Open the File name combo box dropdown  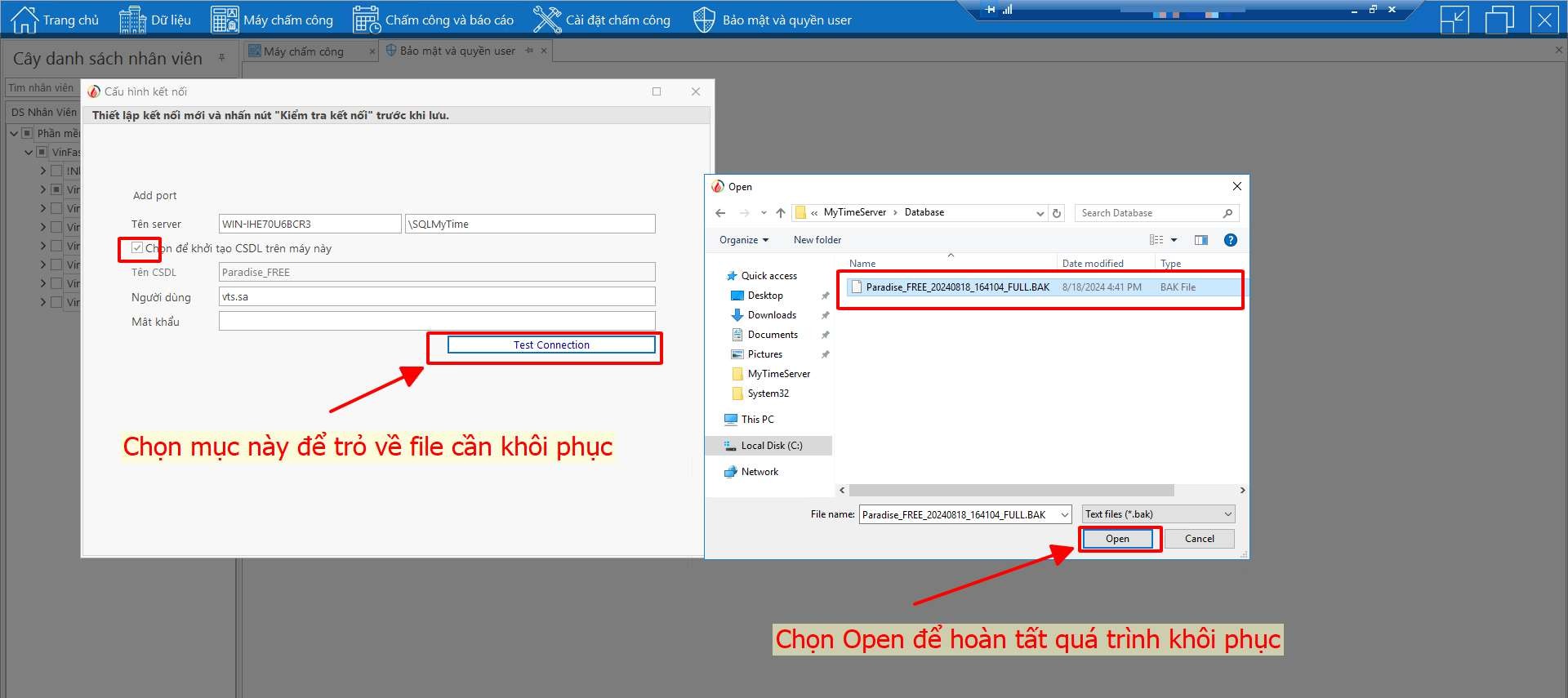(1064, 514)
